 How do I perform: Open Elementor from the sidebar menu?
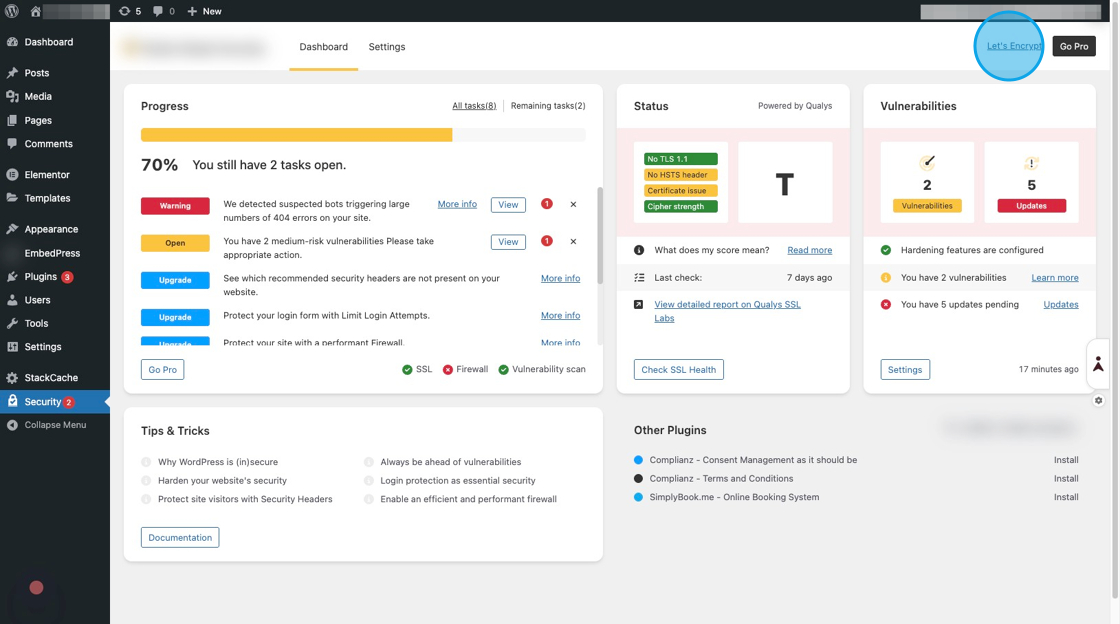point(47,175)
